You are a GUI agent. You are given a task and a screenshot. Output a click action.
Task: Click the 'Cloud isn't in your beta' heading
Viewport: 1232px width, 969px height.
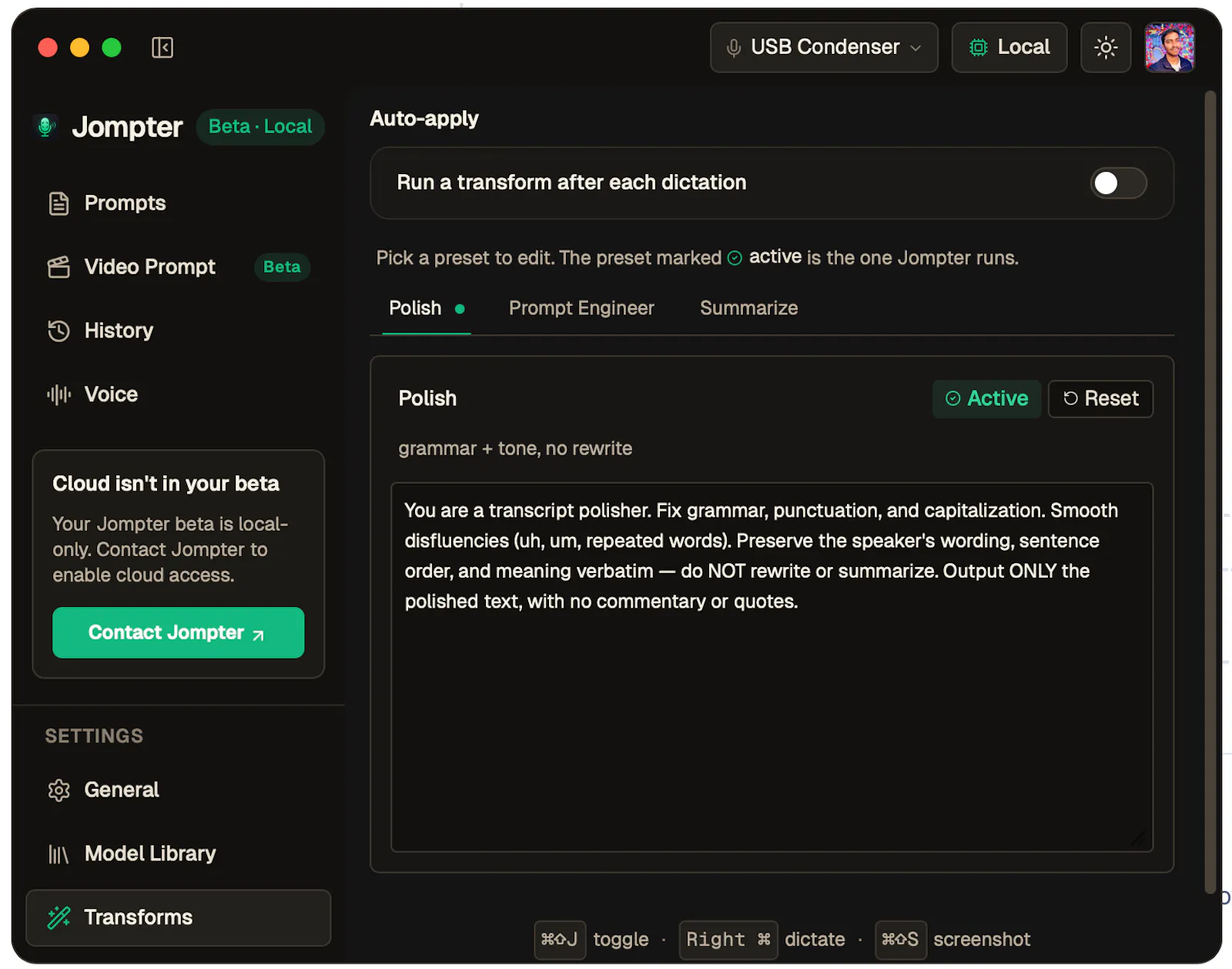pyautogui.click(x=166, y=484)
